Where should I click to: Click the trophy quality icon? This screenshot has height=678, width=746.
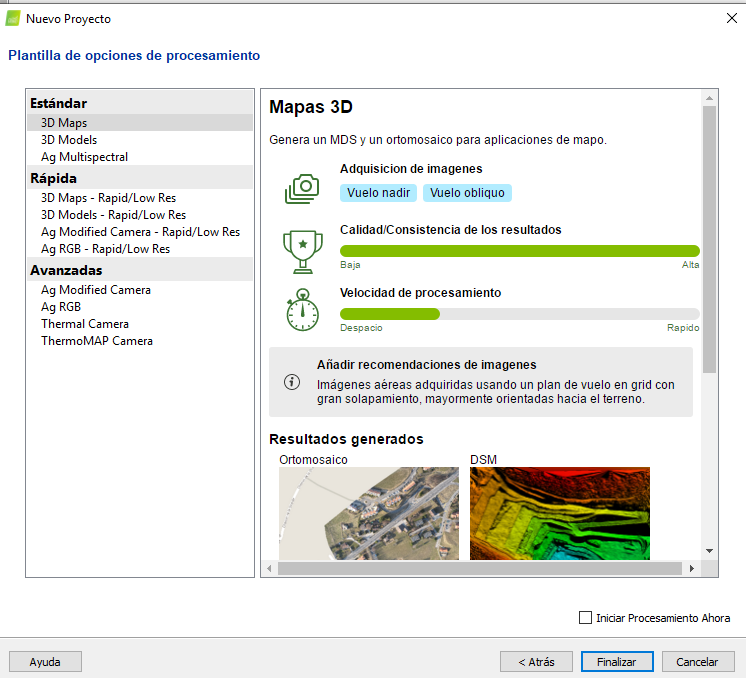click(x=303, y=252)
